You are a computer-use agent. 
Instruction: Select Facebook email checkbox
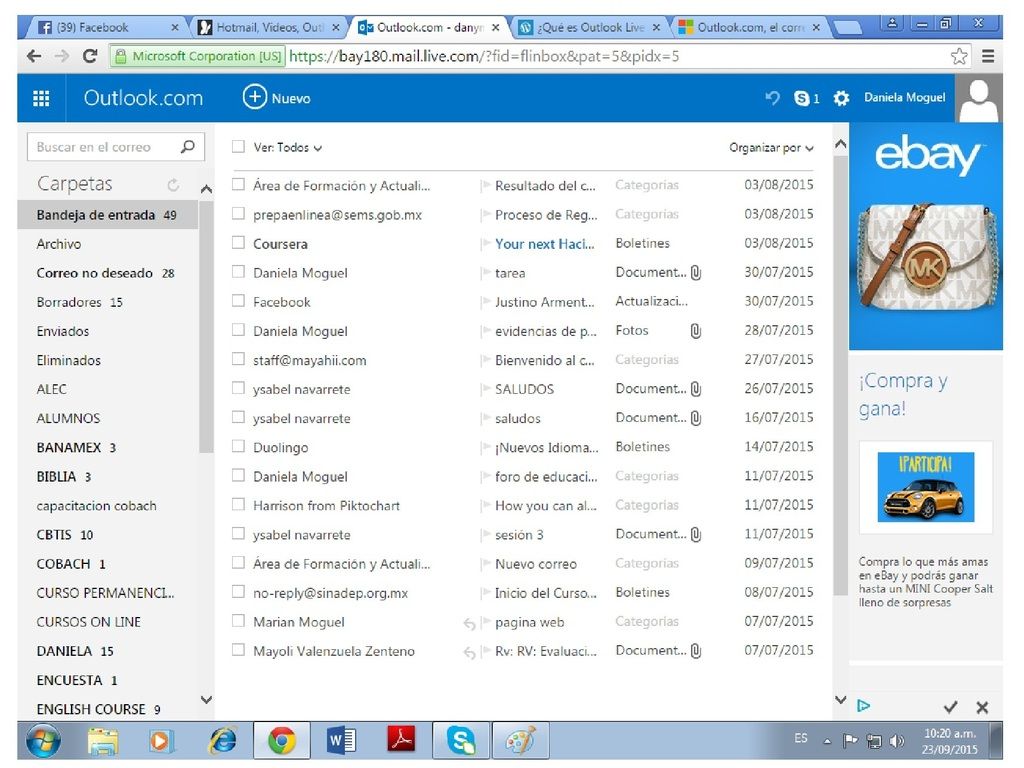click(x=238, y=301)
